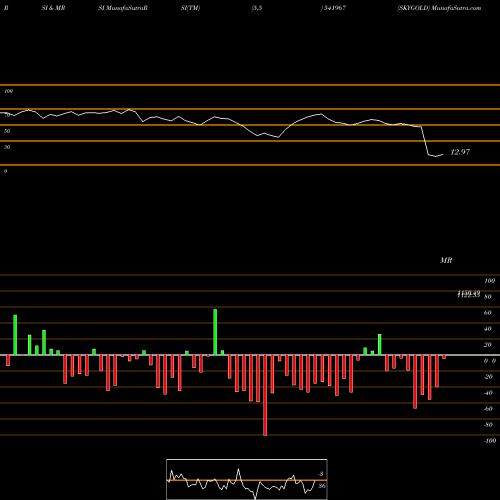The image size is (500, 500).
Task: Click the 50 label on RSI axis
Action: point(7,131)
